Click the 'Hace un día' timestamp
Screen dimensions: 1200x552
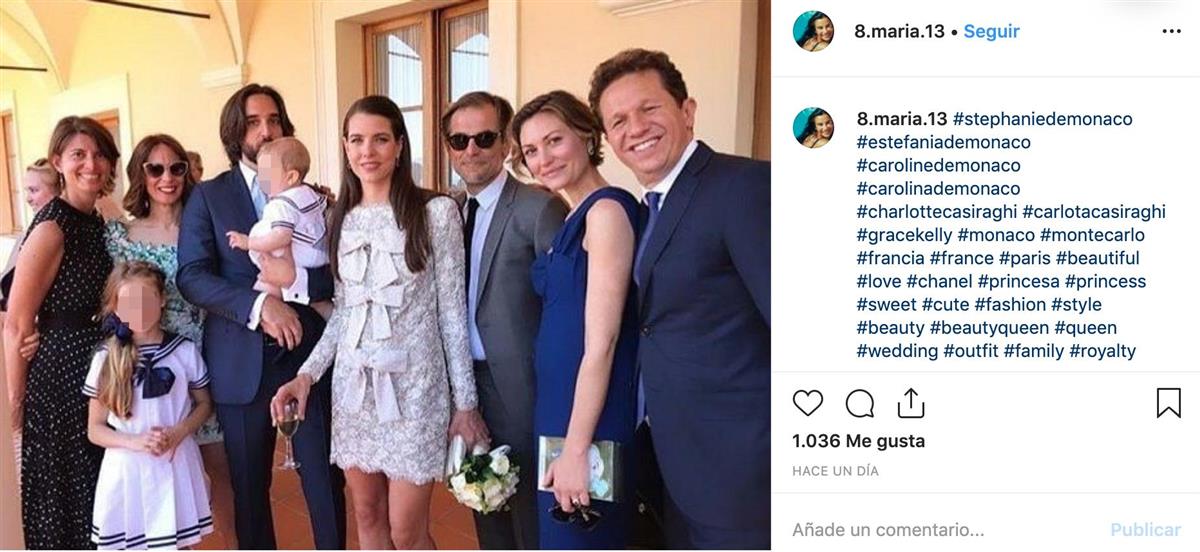coord(835,471)
